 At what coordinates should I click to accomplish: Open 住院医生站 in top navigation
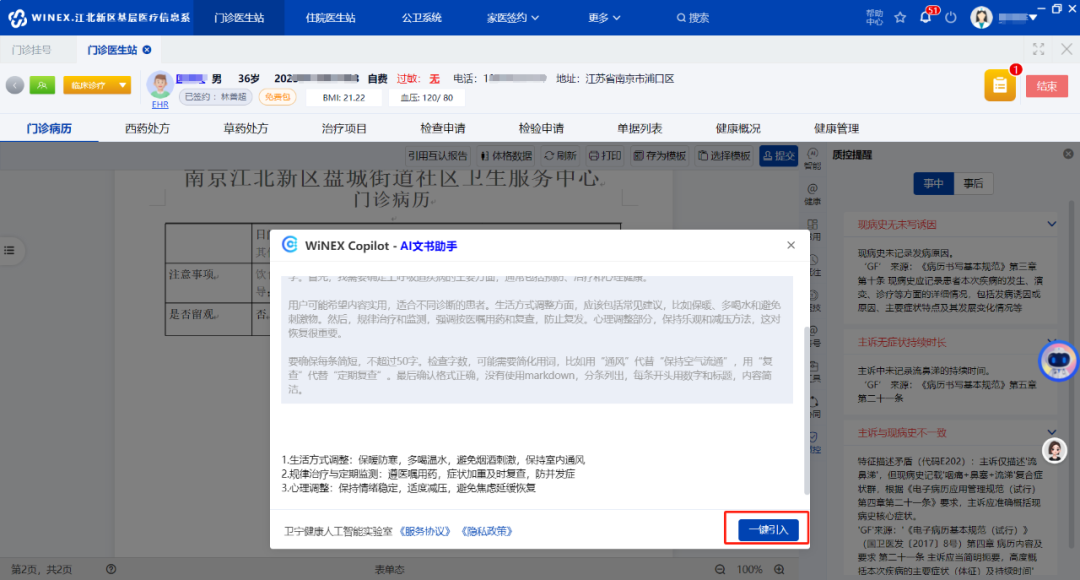point(331,18)
